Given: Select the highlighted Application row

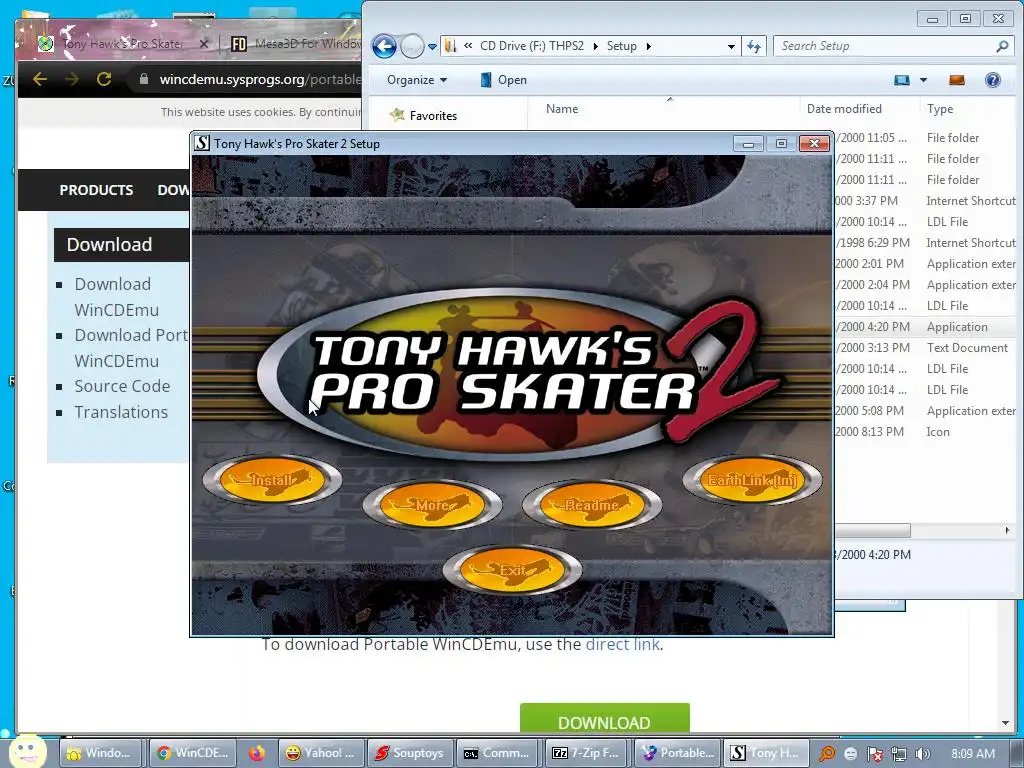Looking at the screenshot, I should tap(926, 327).
